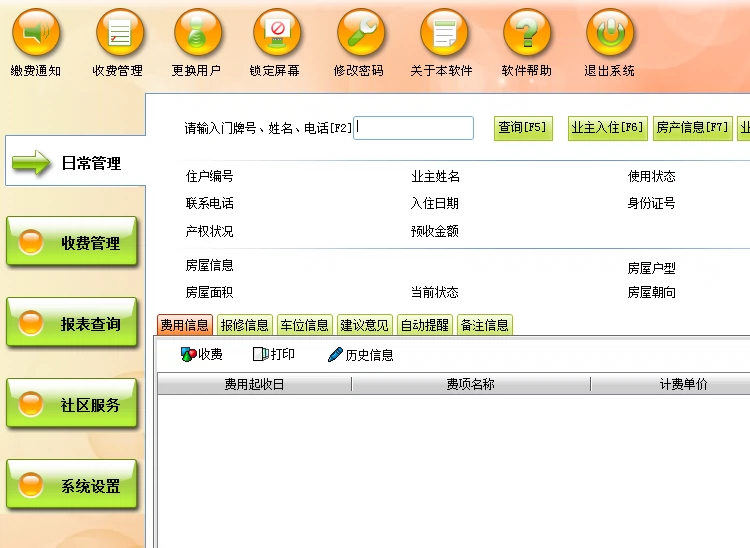This screenshot has height=548, width=750.
Task: Click the 产权状况 label
Action: [210, 231]
